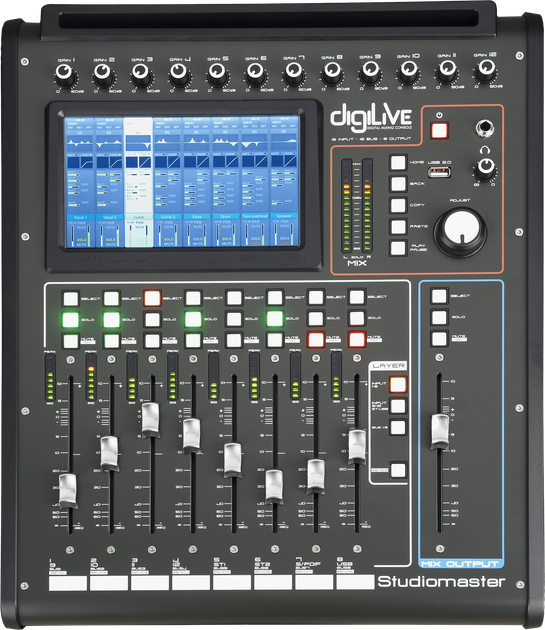
Task: Mute the MIX OUTPUT channel
Action: (439, 338)
